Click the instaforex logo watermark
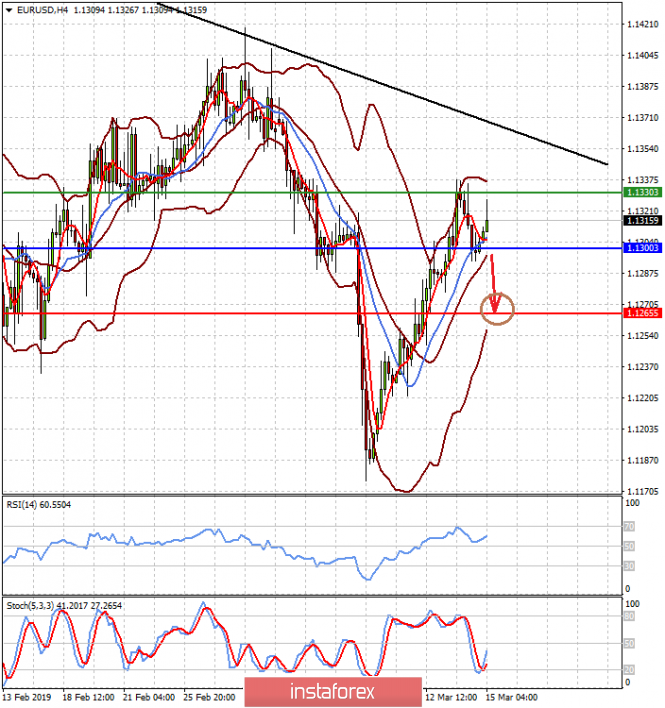665x708 pixels. (332, 691)
